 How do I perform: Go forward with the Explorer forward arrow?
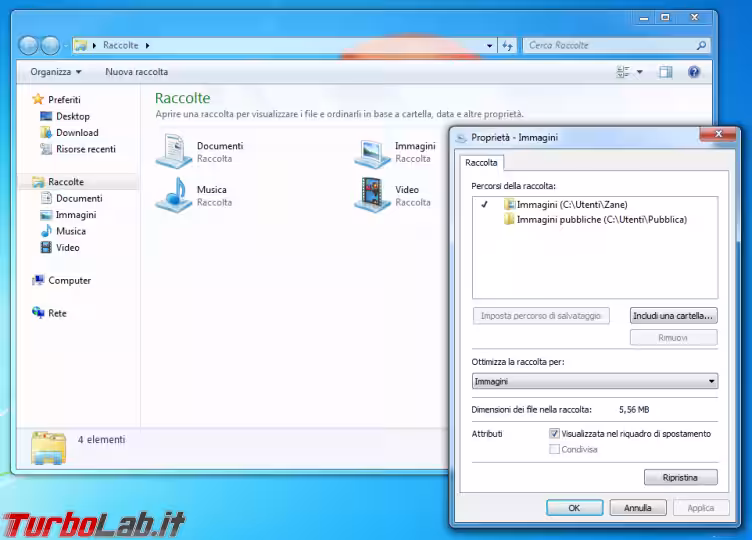(50, 46)
